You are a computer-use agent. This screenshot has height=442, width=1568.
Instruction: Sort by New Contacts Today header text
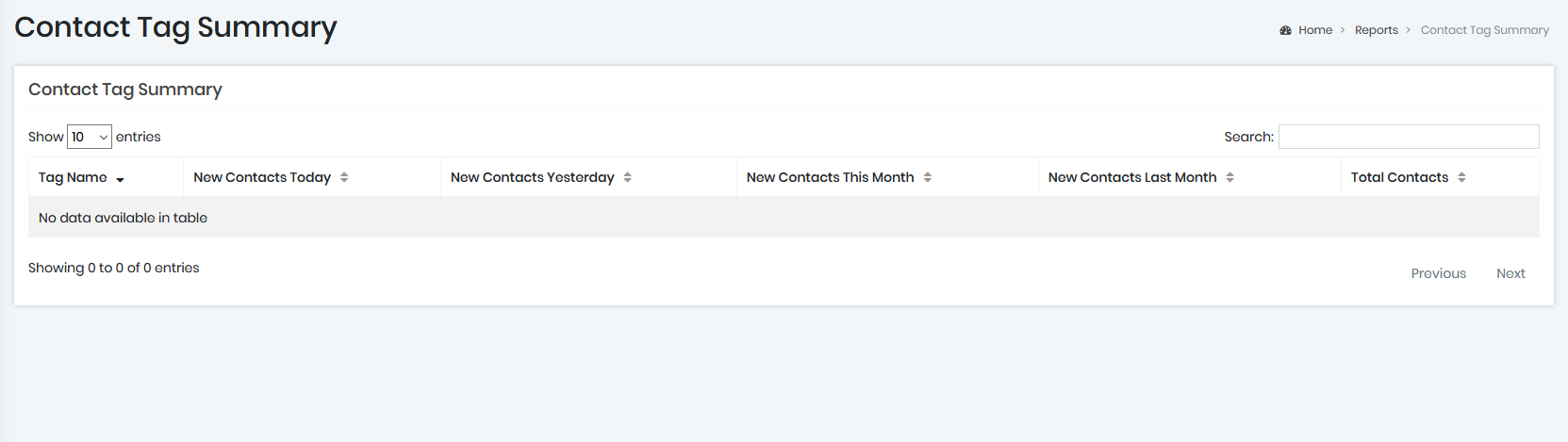coord(262,177)
